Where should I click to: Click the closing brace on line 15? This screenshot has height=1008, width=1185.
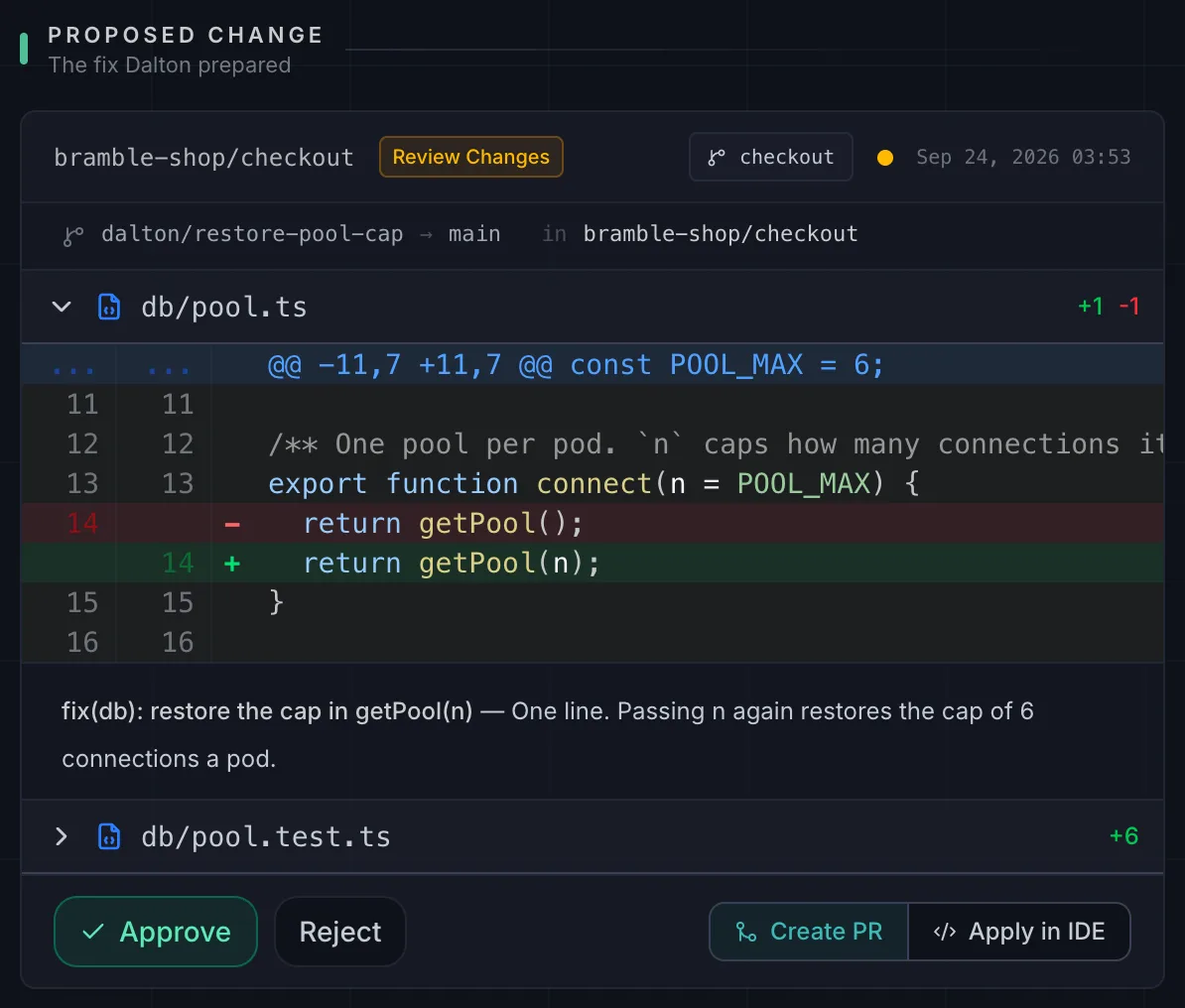(277, 602)
